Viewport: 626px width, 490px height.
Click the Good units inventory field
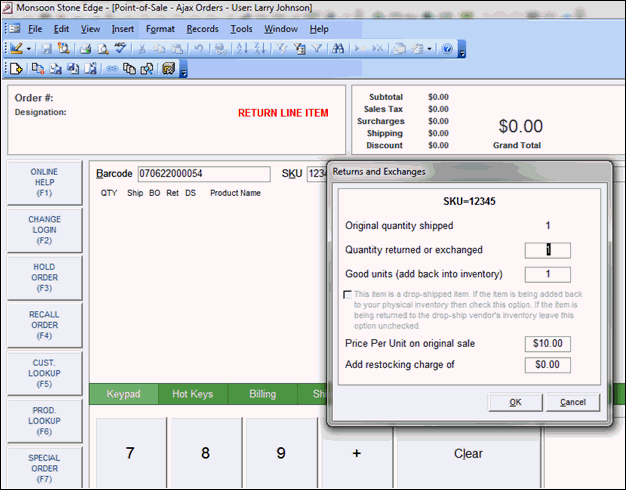[547, 274]
